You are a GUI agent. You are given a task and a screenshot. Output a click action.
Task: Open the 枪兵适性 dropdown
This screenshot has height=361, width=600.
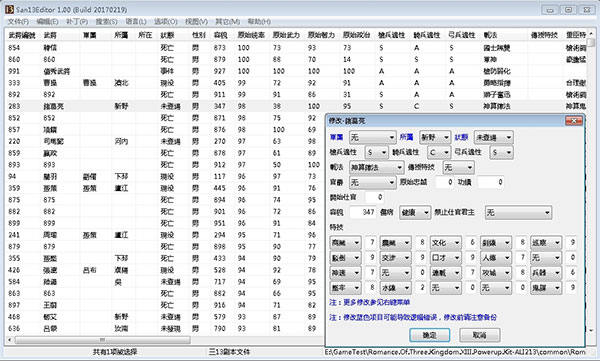coord(377,152)
